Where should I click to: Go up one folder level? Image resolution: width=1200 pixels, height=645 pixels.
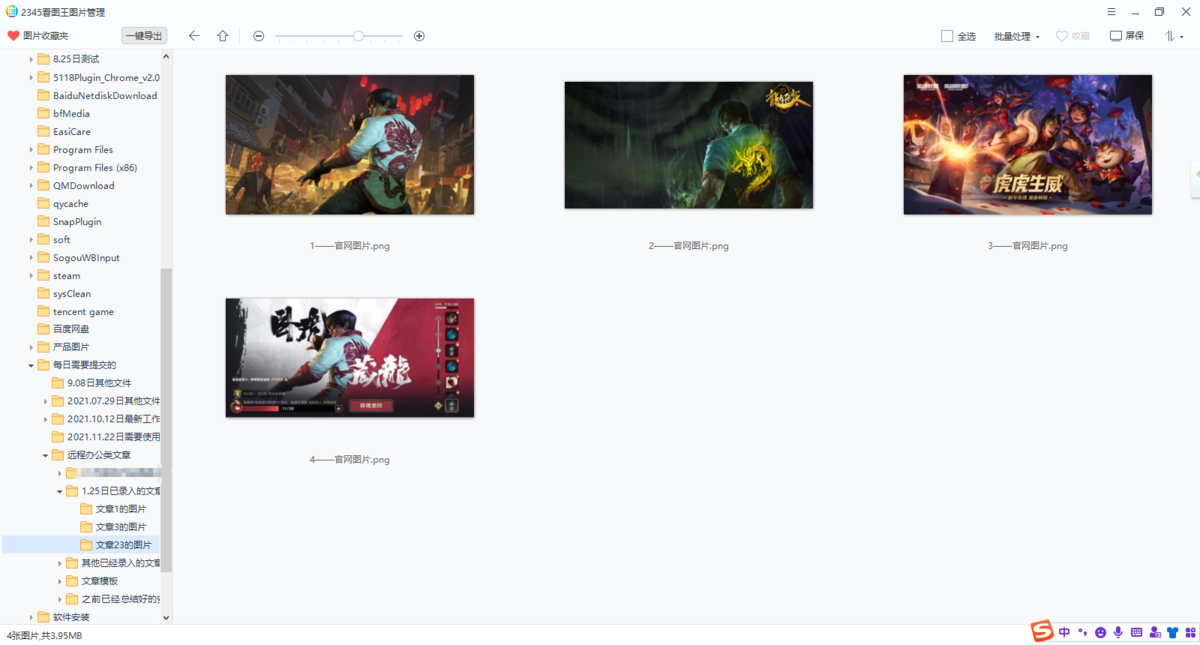[x=223, y=36]
